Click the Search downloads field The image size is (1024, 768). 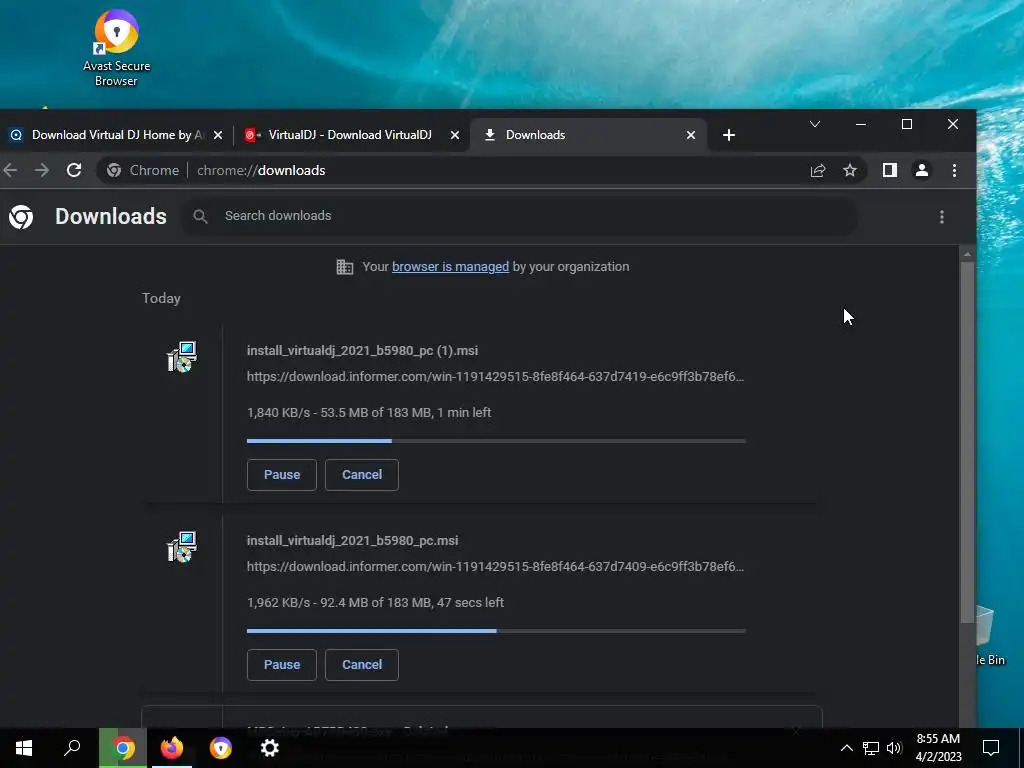point(520,216)
